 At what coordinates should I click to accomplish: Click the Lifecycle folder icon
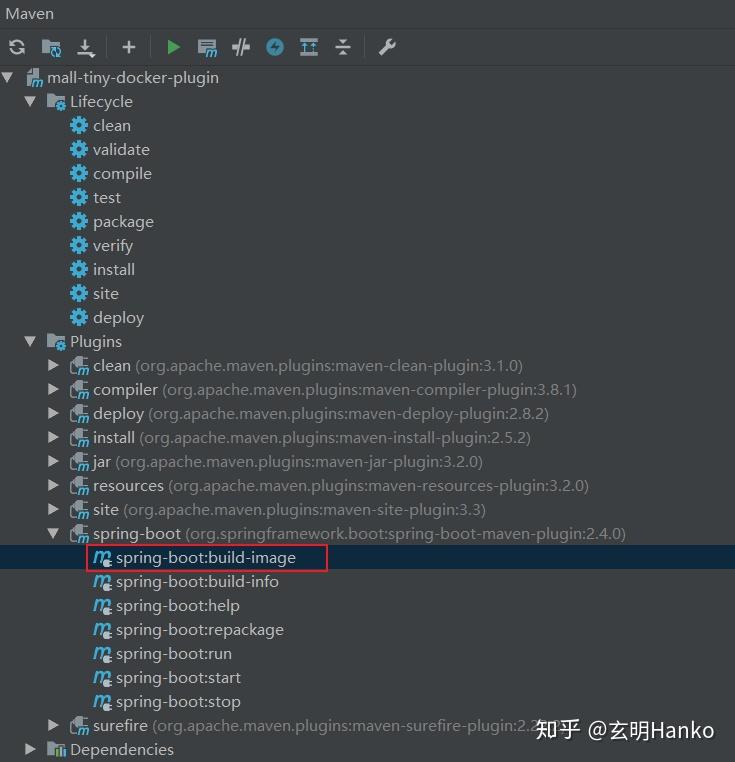coord(56,102)
